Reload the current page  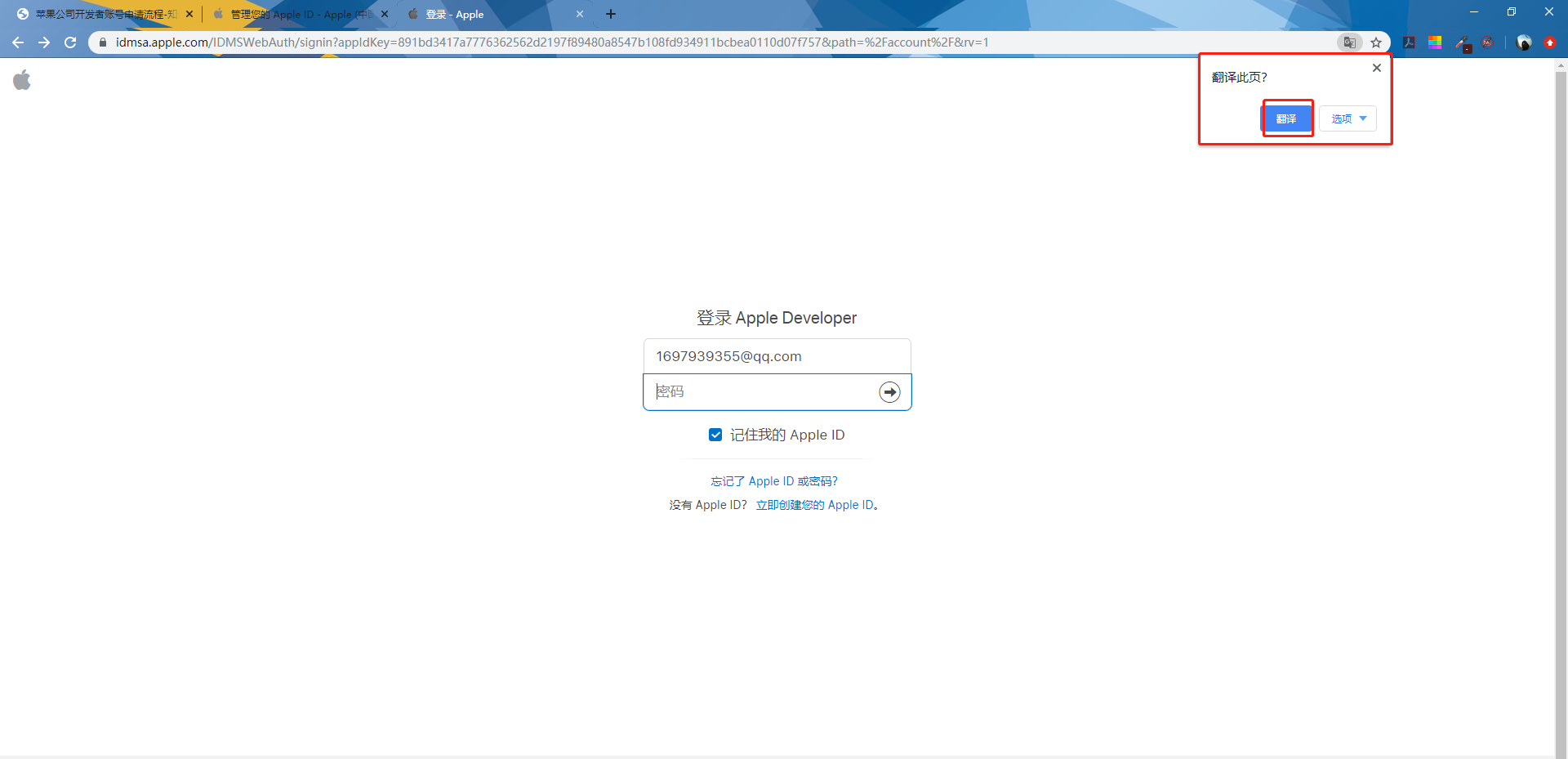70,42
